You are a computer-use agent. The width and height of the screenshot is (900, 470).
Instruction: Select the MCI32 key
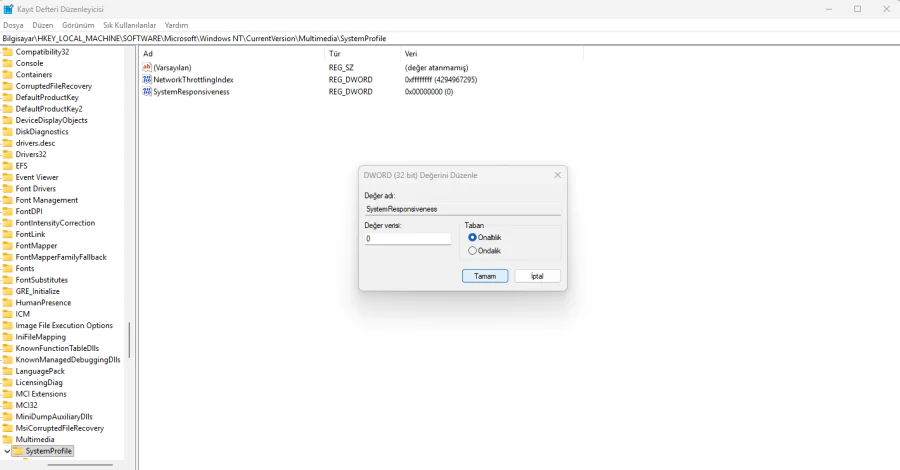pyautogui.click(x=26, y=405)
